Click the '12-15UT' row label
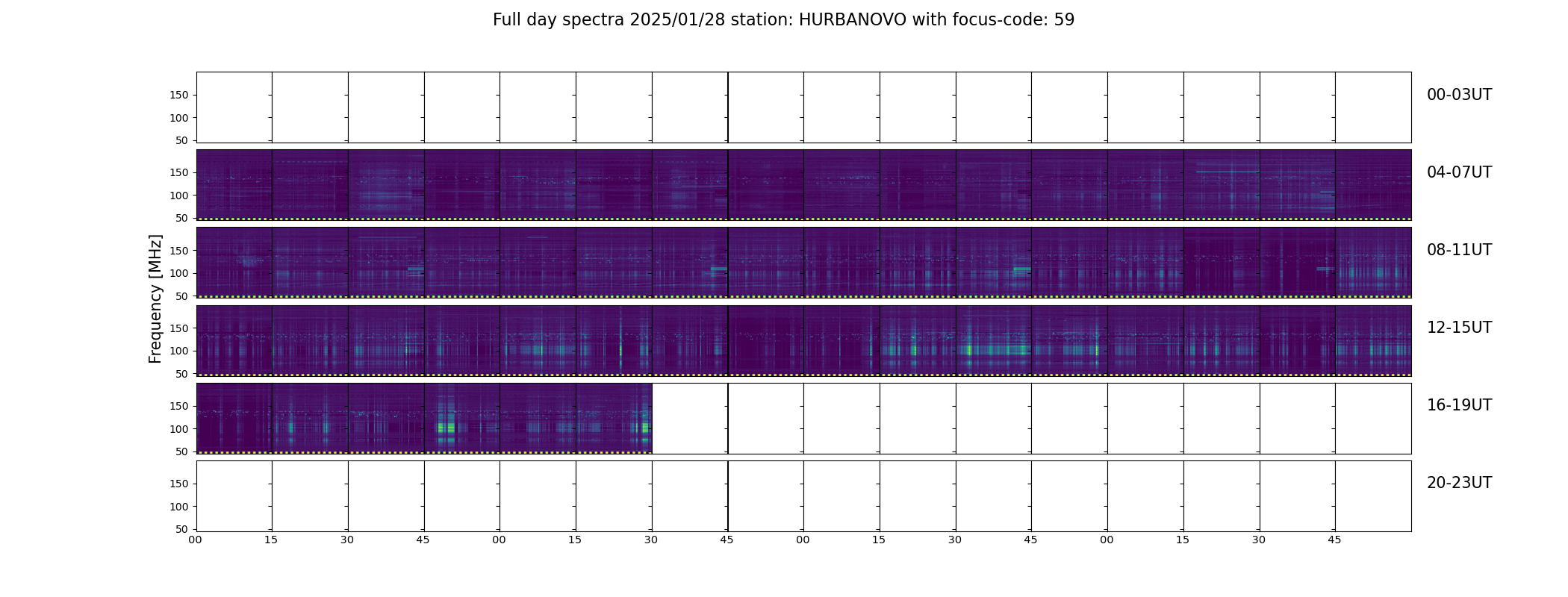This screenshot has height=597, width=1568. pos(1459,328)
